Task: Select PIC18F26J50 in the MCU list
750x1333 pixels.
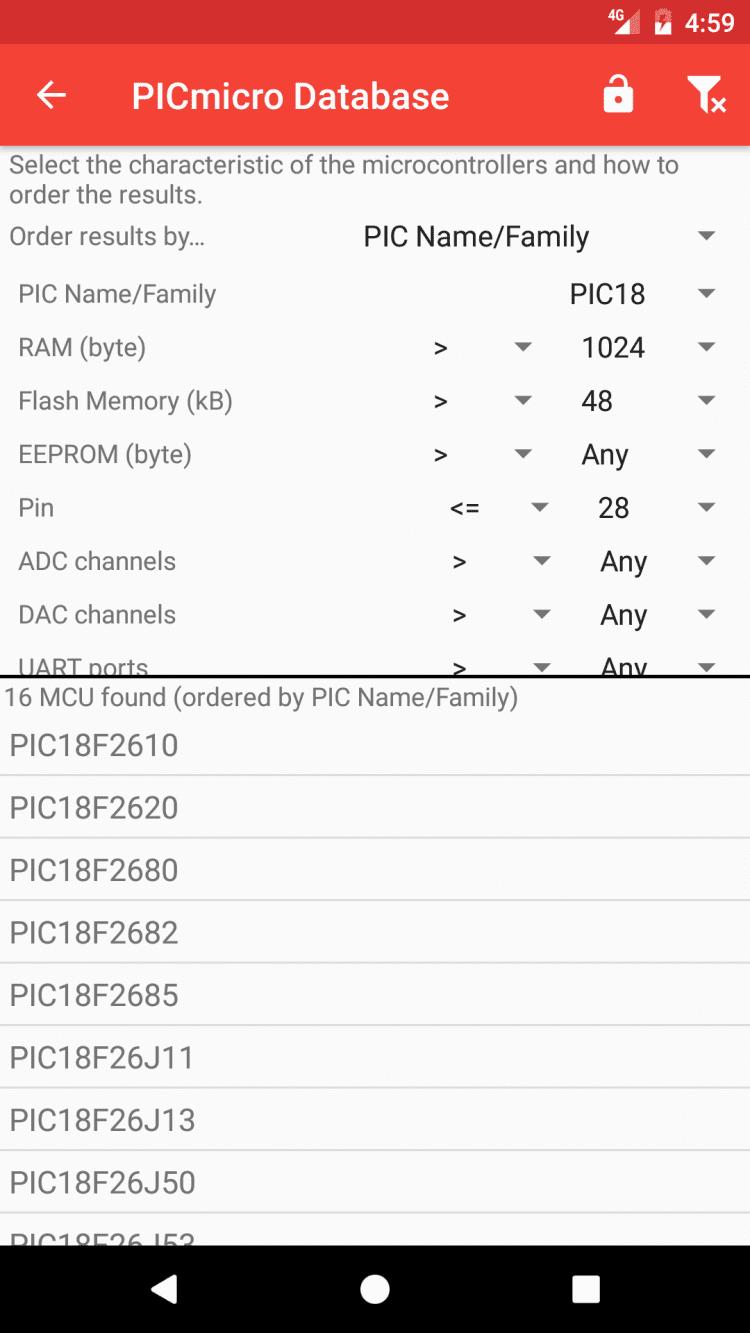Action: (375, 1182)
